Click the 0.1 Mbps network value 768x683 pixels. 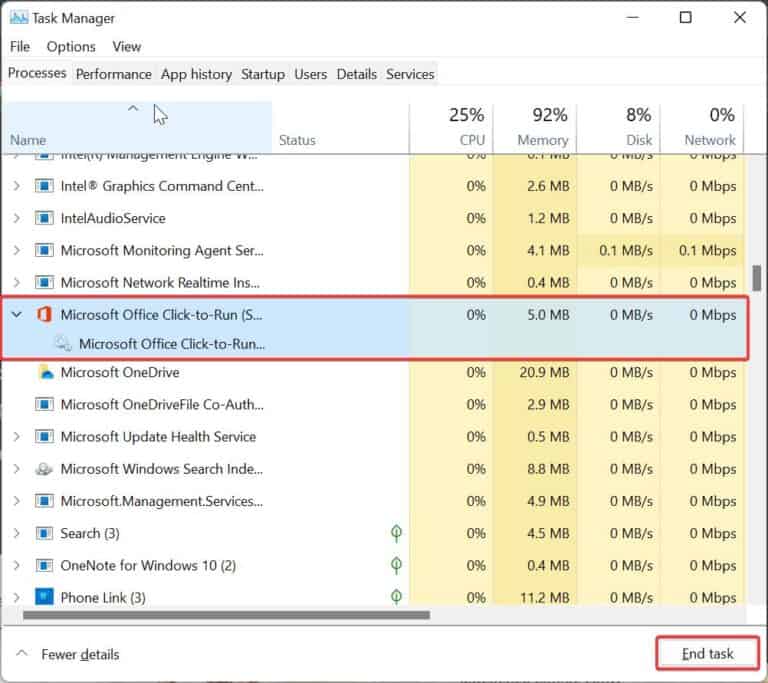(708, 250)
